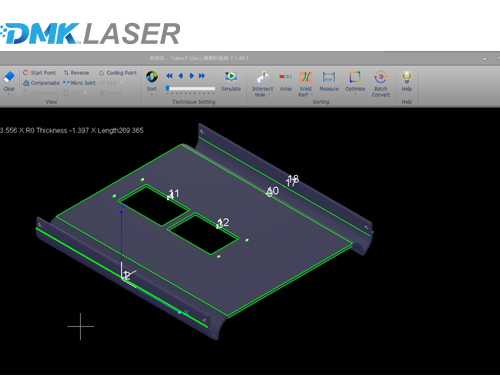Click the greyed Grid tool
This screenshot has height=375, width=500.
(73, 93)
